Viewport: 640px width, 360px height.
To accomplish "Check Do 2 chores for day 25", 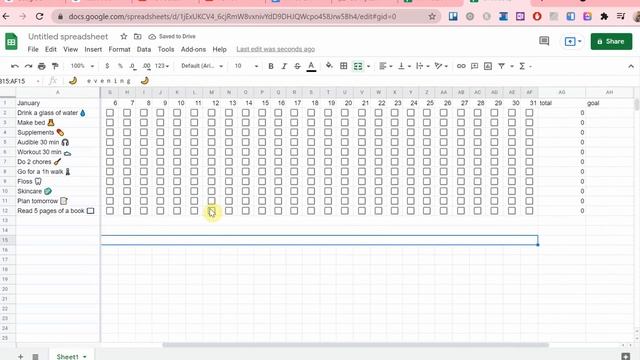I will point(427,162).
